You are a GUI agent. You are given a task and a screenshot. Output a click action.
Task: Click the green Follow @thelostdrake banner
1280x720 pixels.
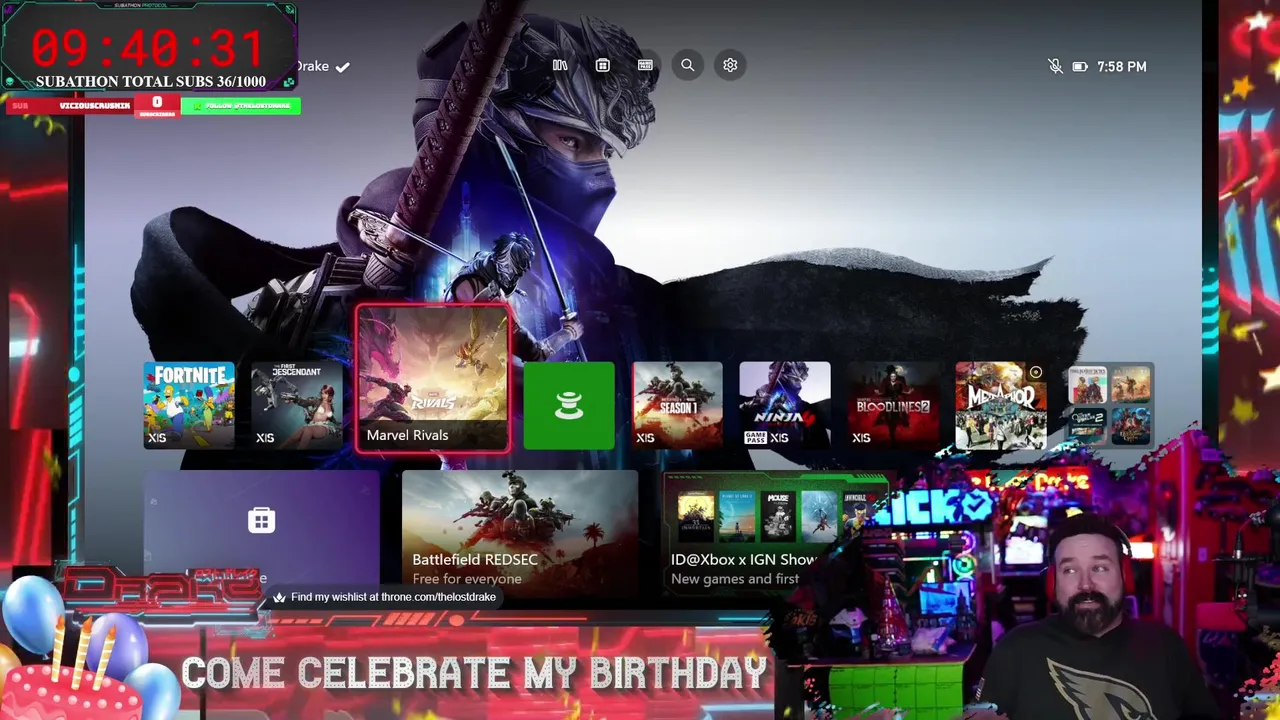(241, 105)
